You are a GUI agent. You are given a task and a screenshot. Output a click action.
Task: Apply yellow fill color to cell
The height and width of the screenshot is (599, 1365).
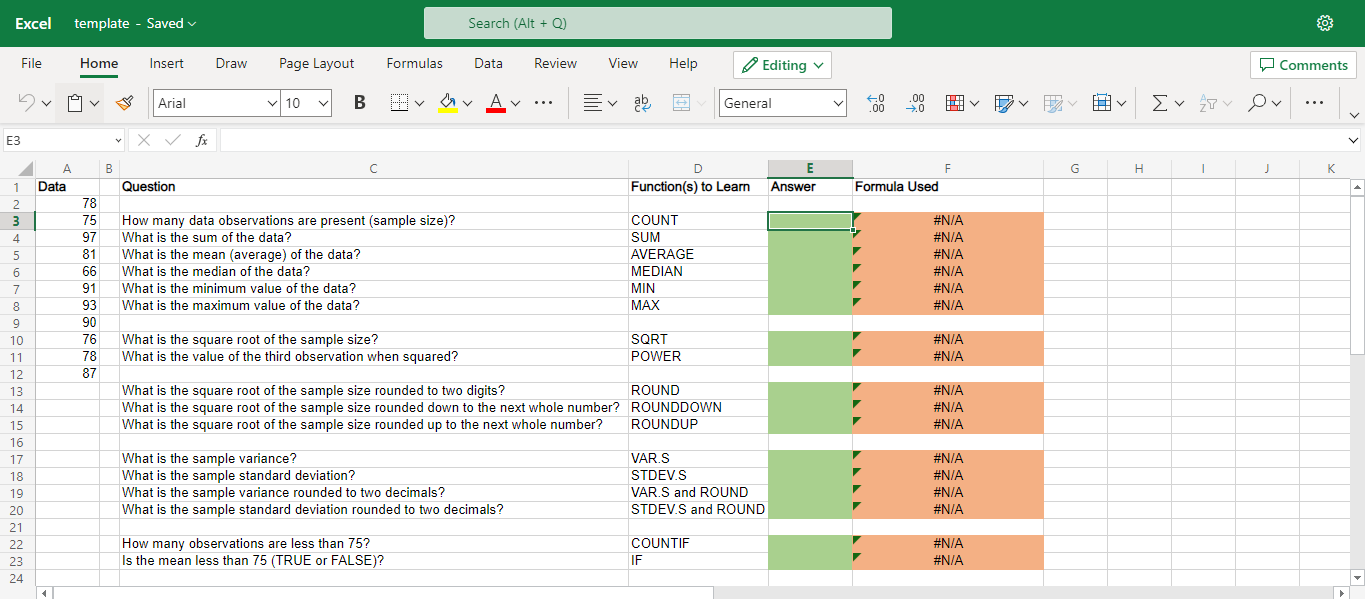(x=447, y=103)
